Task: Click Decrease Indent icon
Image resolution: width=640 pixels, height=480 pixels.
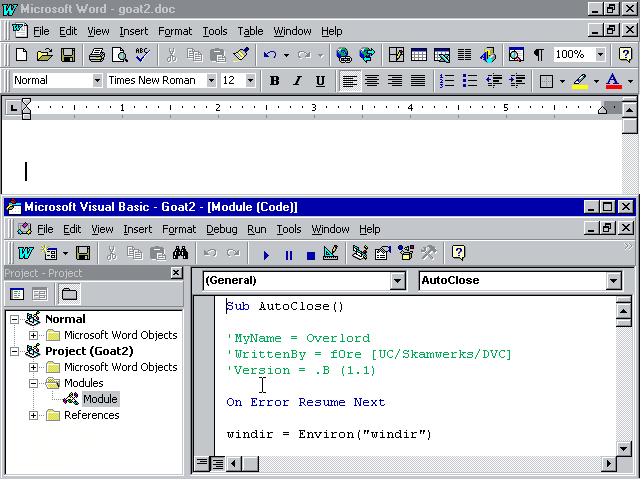Action: (x=493, y=81)
